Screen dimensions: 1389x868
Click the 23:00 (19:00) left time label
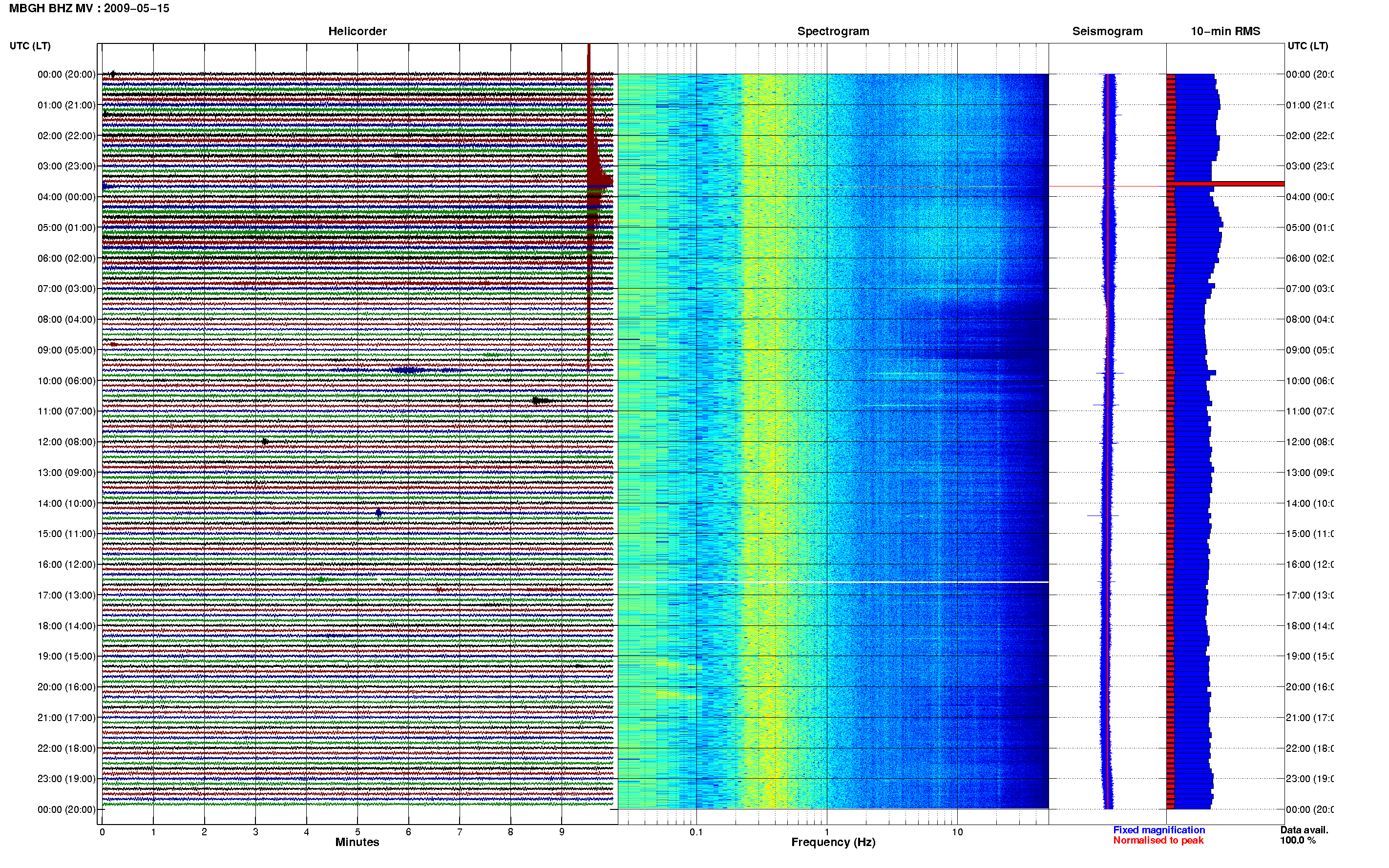point(66,779)
